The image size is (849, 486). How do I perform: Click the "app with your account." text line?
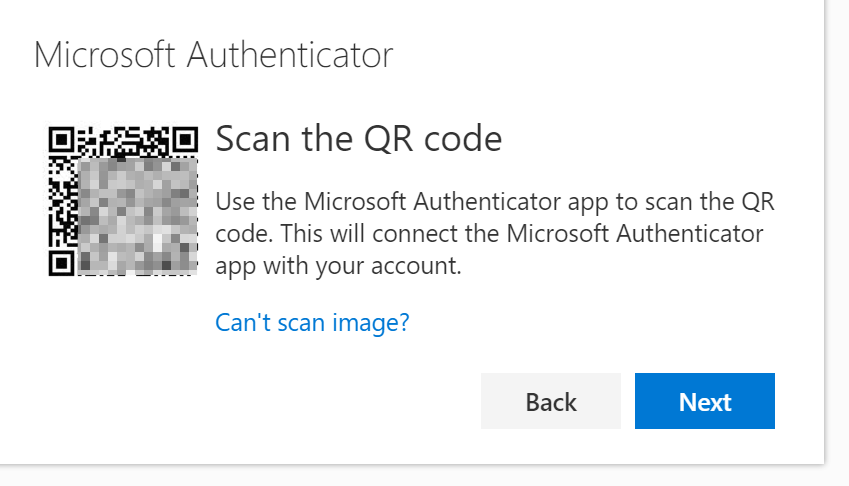click(338, 267)
